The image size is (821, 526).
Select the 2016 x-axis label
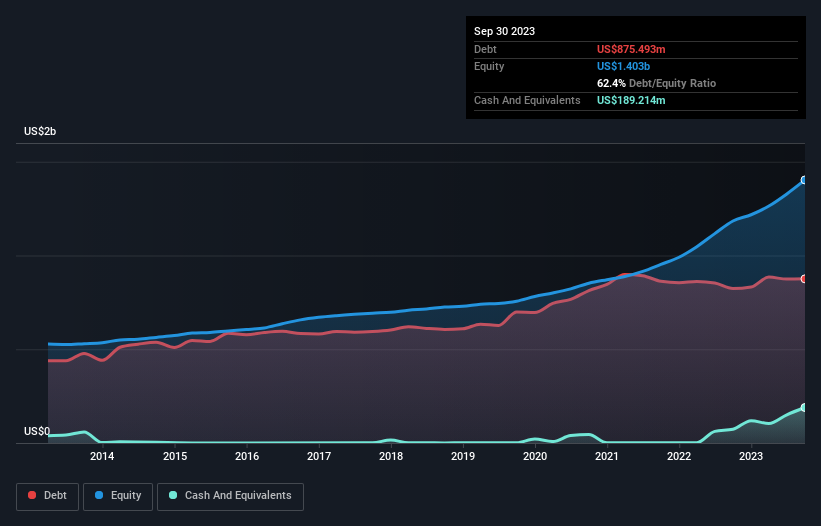point(247,456)
